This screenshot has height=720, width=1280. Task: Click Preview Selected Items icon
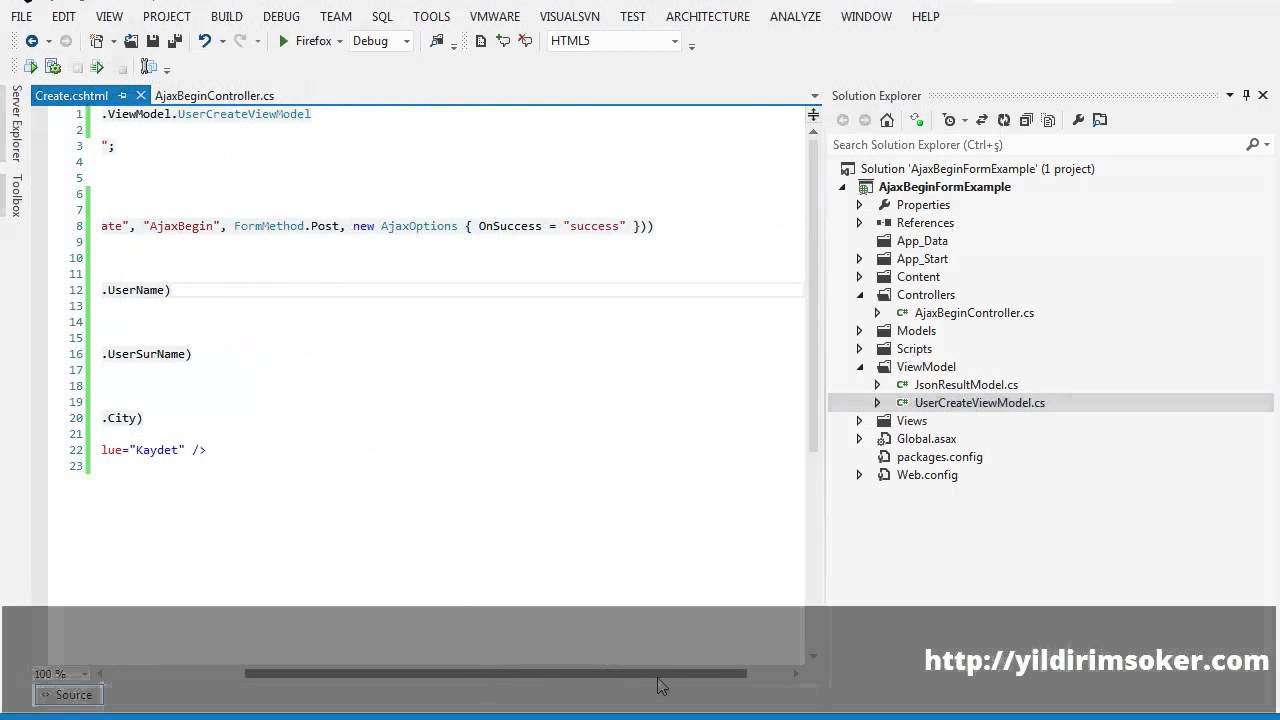tap(1100, 120)
